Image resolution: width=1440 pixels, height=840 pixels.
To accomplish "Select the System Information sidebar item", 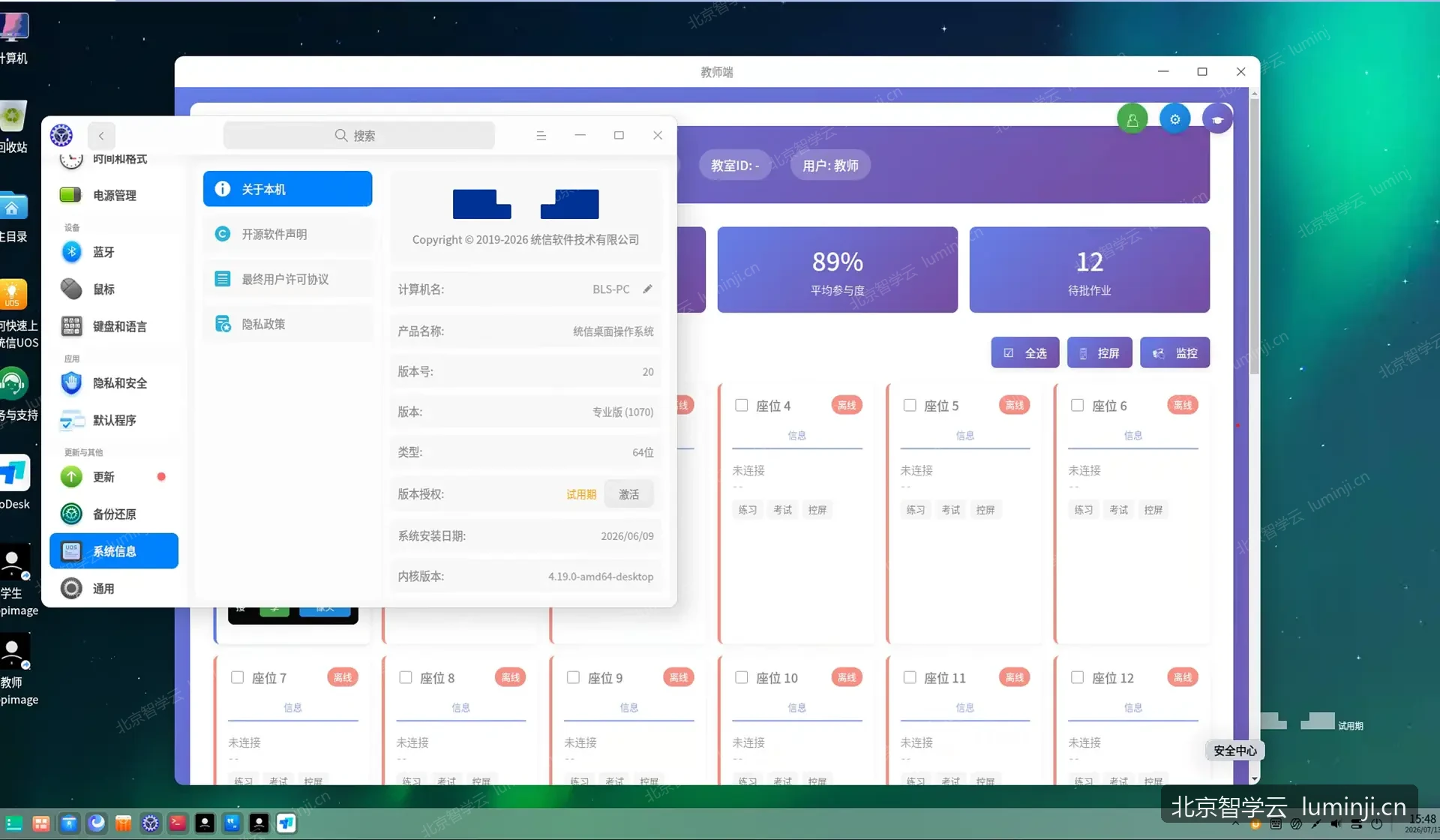I will tap(114, 551).
